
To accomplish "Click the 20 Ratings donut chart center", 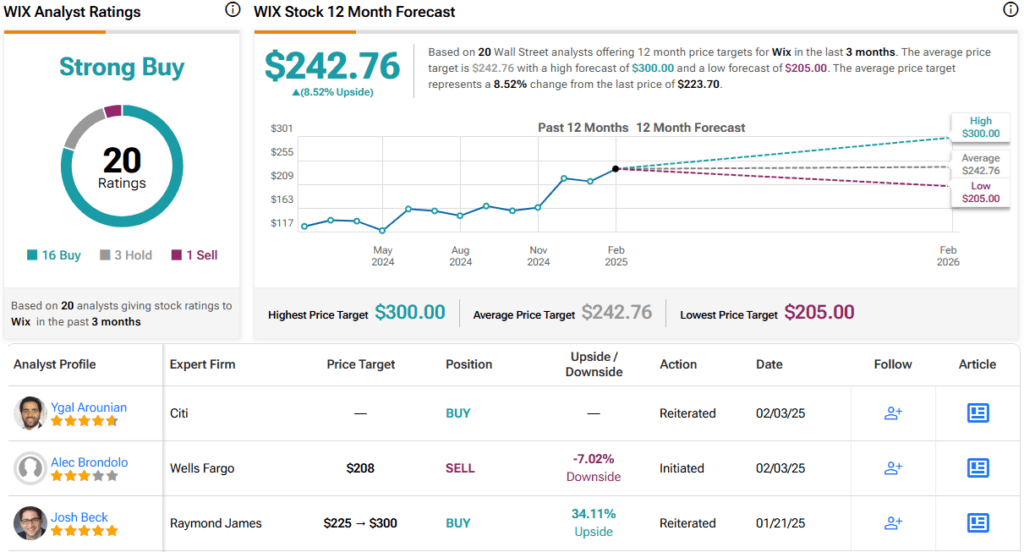I will pos(122,167).
